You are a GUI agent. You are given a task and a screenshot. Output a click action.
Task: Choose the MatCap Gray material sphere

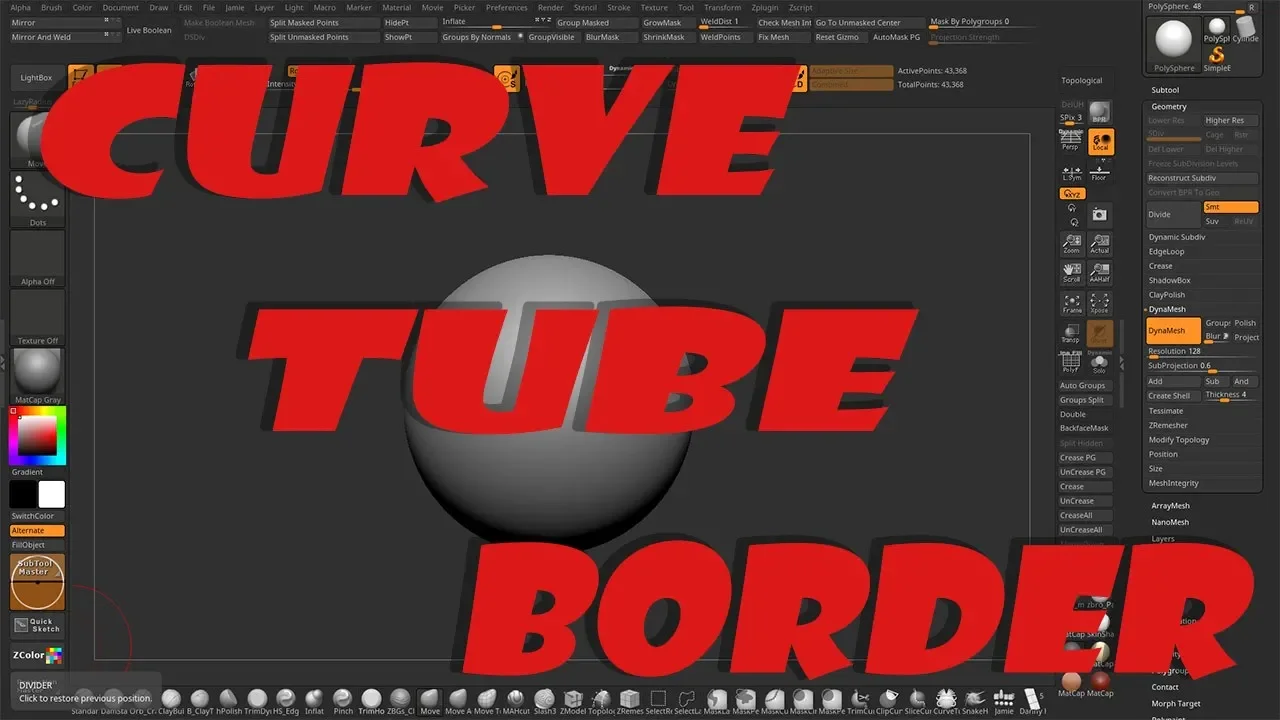(x=37, y=376)
